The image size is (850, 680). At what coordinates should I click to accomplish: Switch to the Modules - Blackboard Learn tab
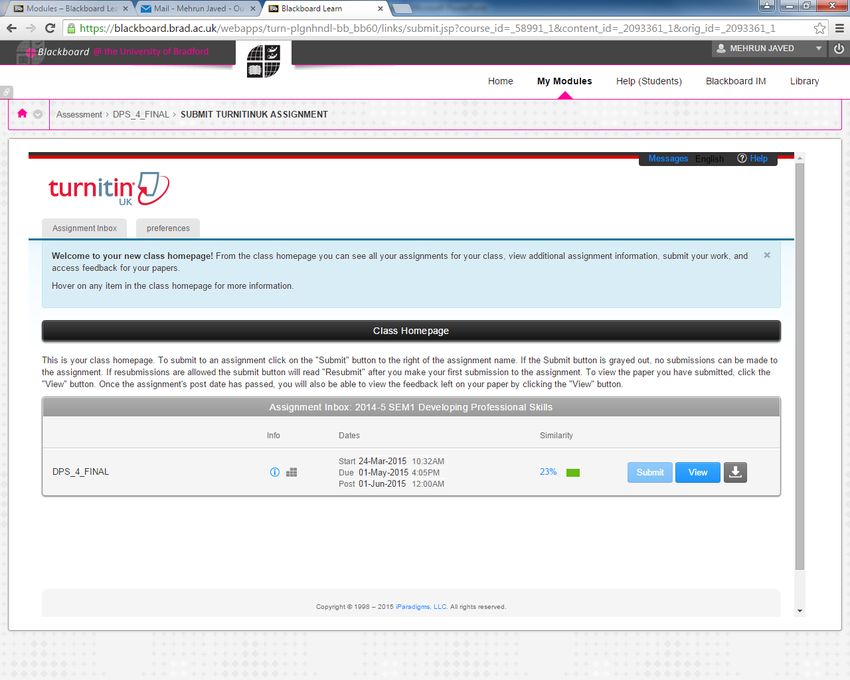[x=70, y=9]
